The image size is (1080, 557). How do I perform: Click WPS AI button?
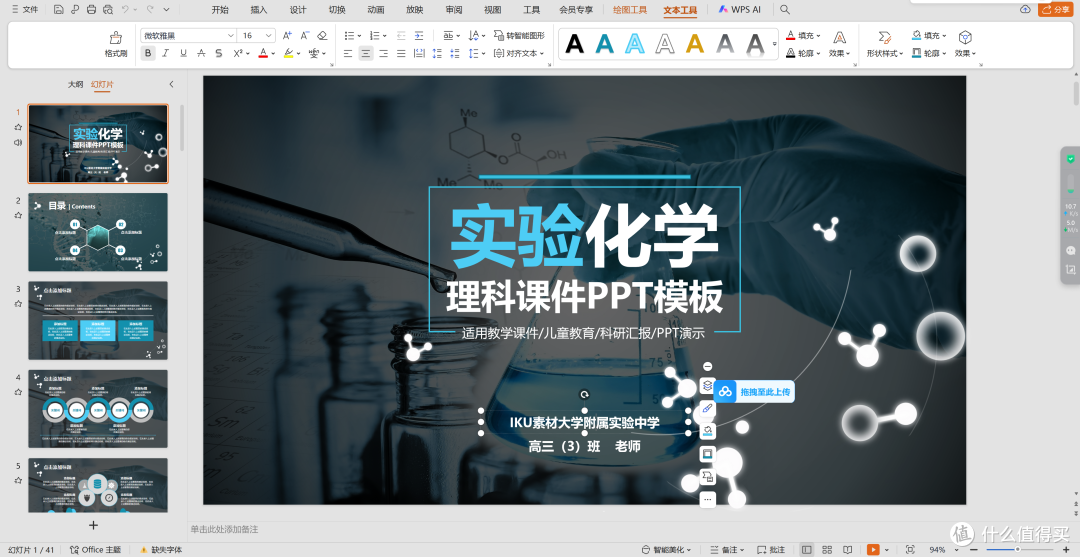(739, 10)
